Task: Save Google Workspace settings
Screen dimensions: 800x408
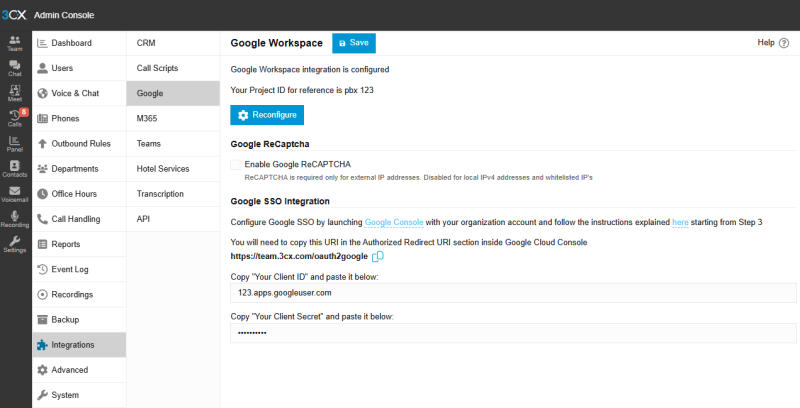Action: click(354, 43)
